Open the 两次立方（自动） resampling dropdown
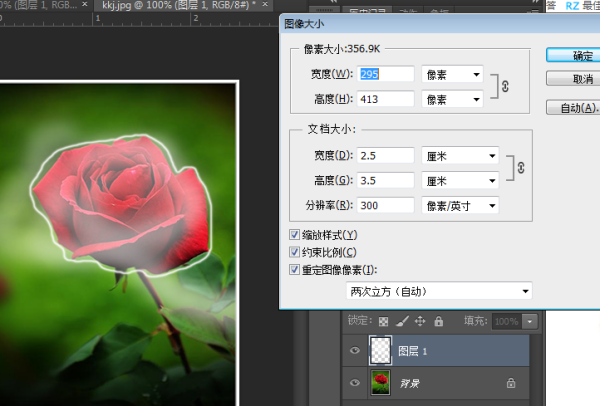Viewport: 600px width, 406px height. (439, 291)
